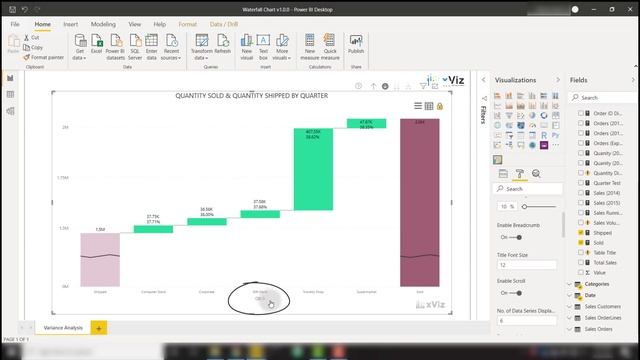The image size is (640, 360).
Task: Click the Title Font Size field
Action: [x=527, y=265]
